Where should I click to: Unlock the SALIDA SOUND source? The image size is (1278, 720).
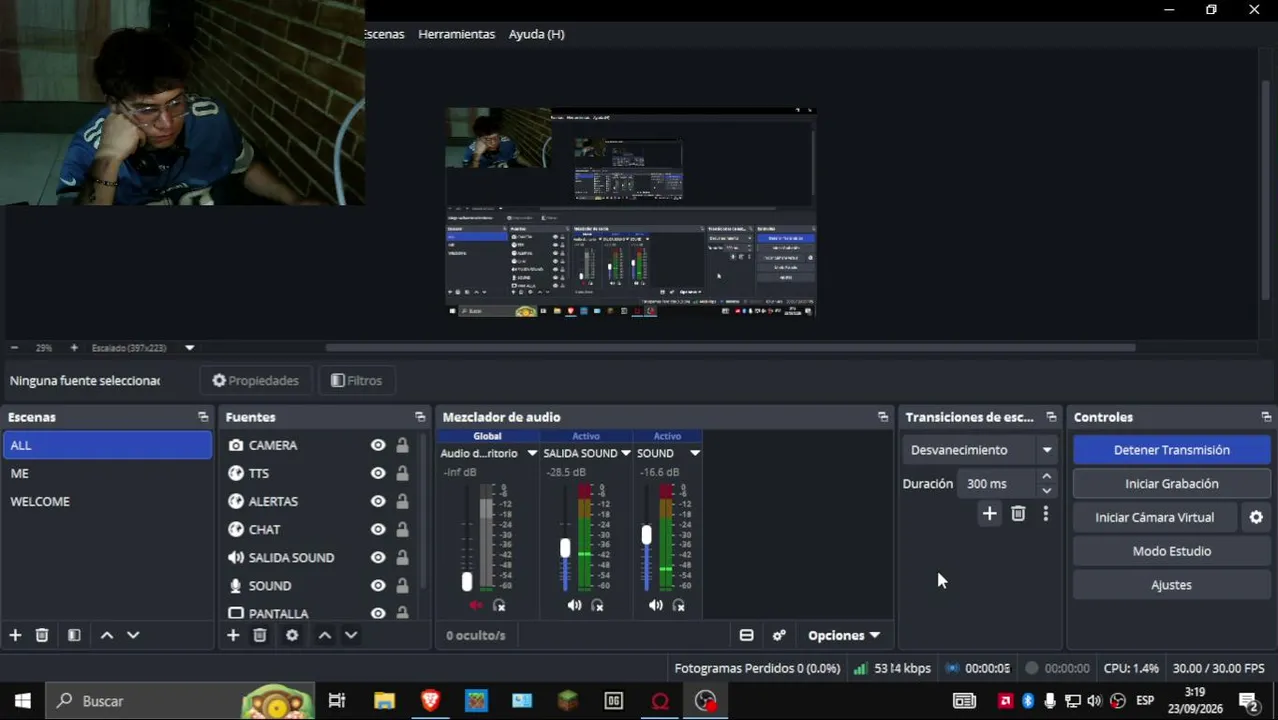(402, 557)
